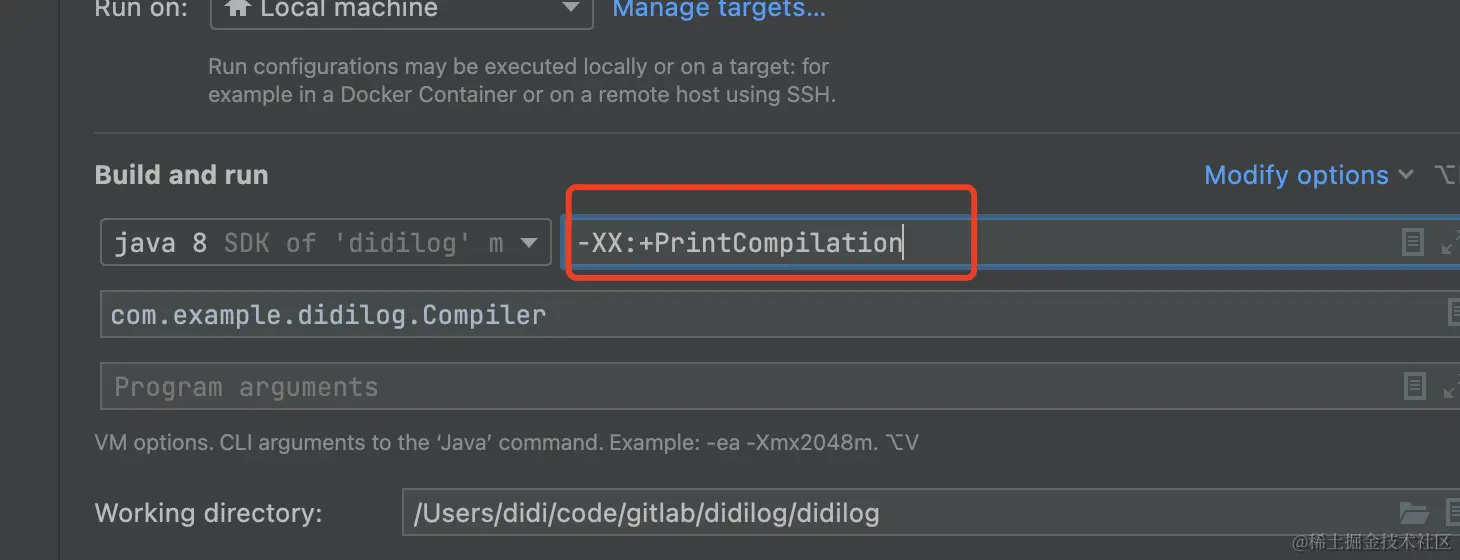Image resolution: width=1460 pixels, height=560 pixels.
Task: Click the macros icon beside working directory folder
Action: point(1452,514)
